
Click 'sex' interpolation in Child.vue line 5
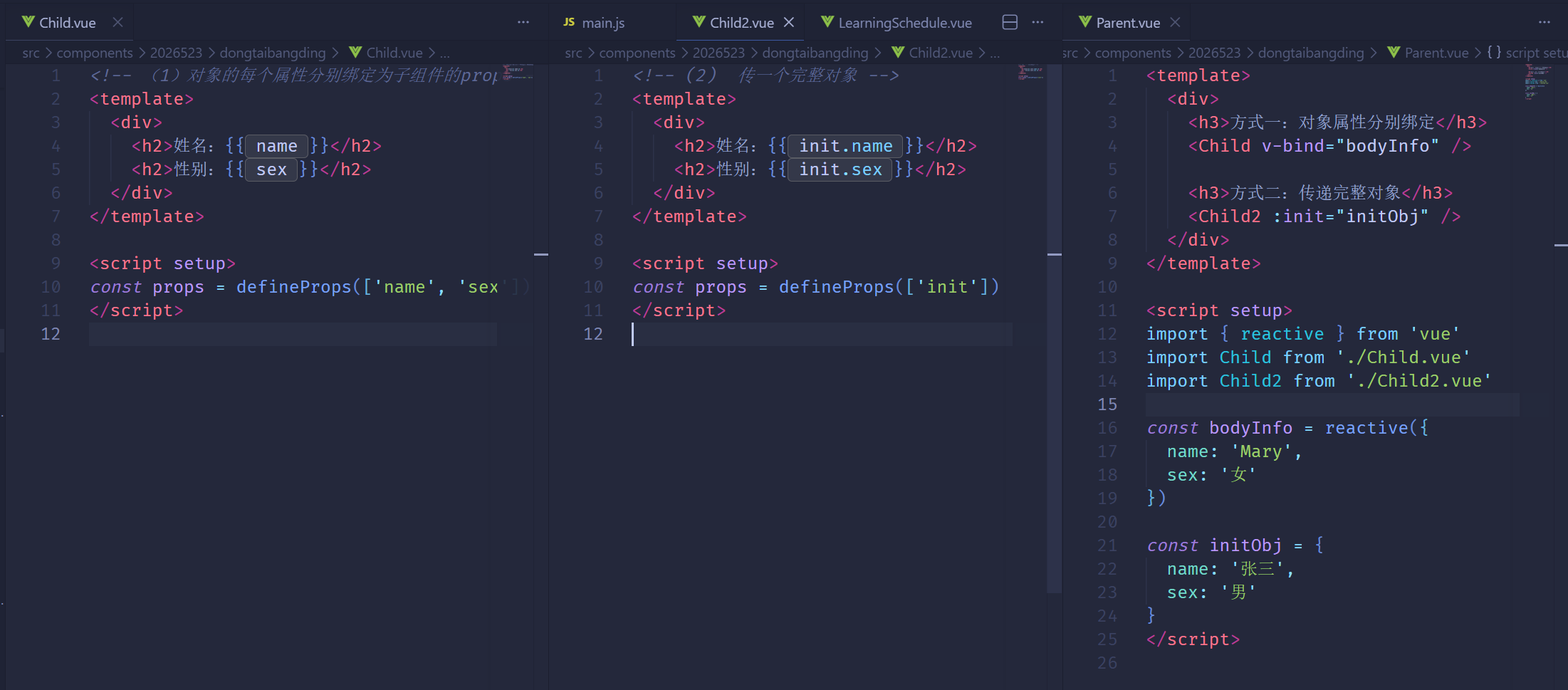[x=271, y=169]
